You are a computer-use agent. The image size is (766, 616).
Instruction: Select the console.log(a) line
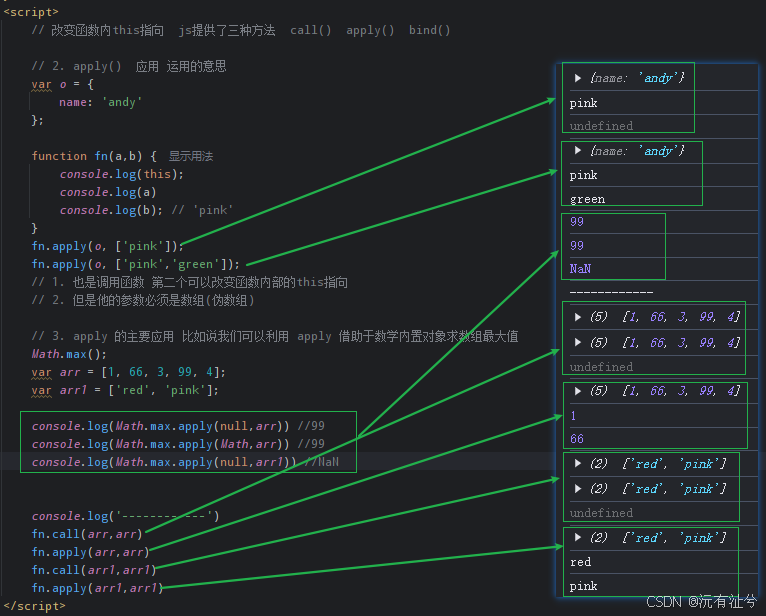(108, 192)
